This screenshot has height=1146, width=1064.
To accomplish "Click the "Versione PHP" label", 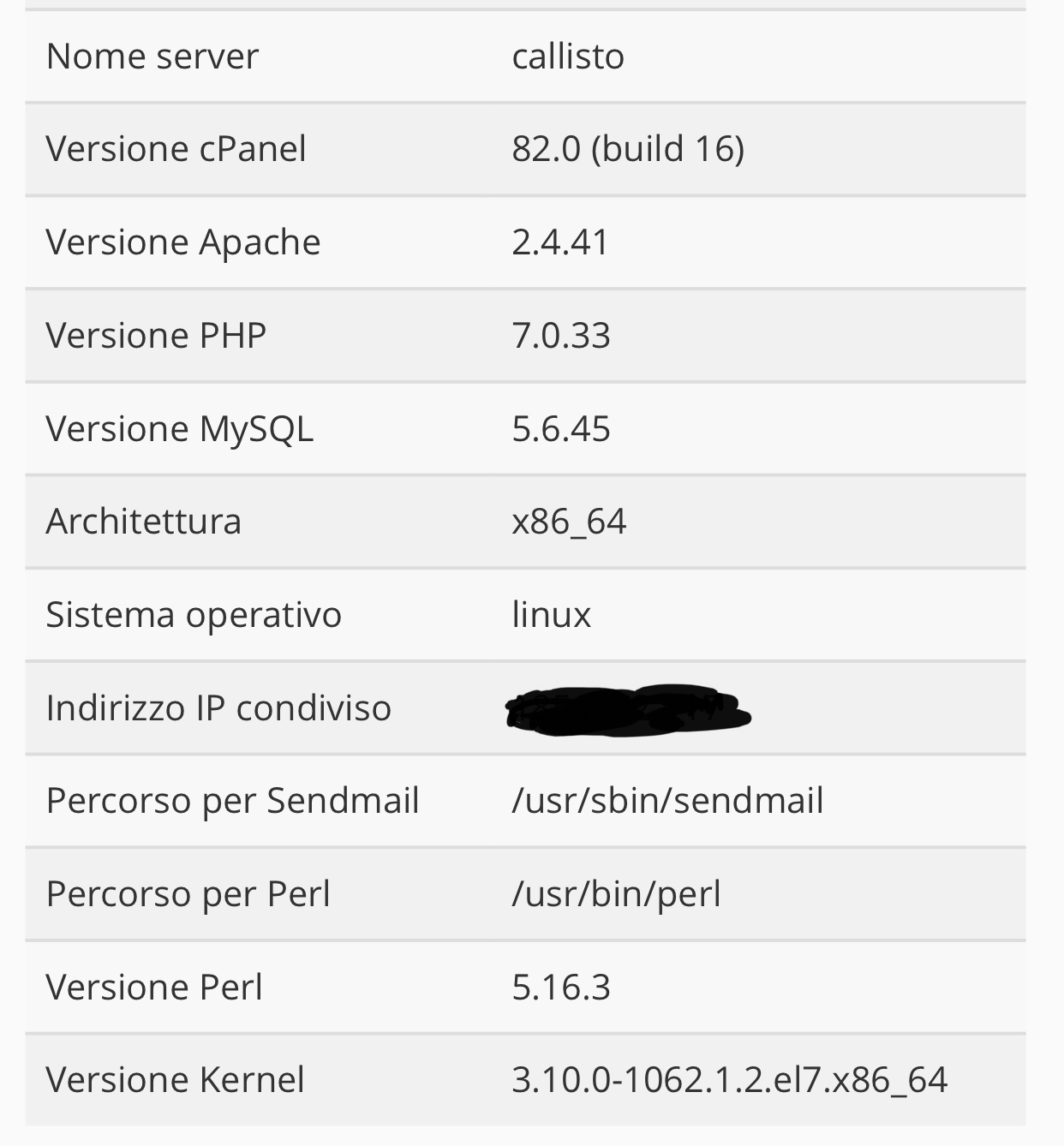I will tap(156, 336).
